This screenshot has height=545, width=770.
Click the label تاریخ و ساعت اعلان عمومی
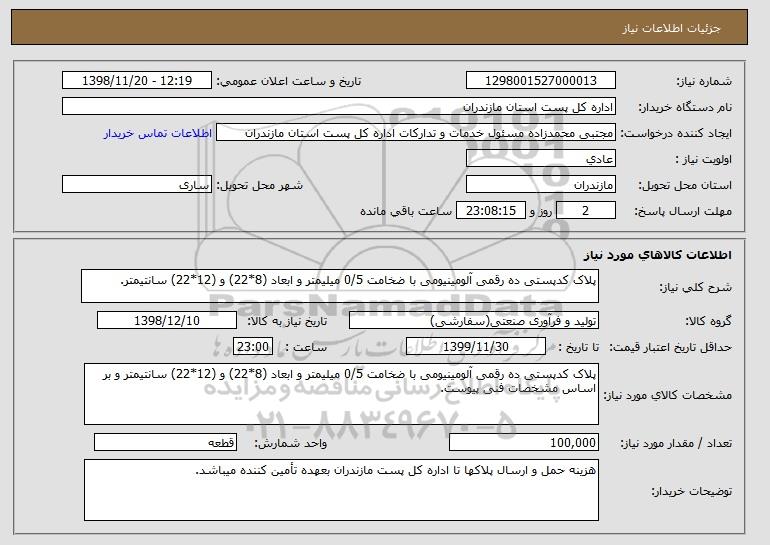pyautogui.click(x=289, y=81)
